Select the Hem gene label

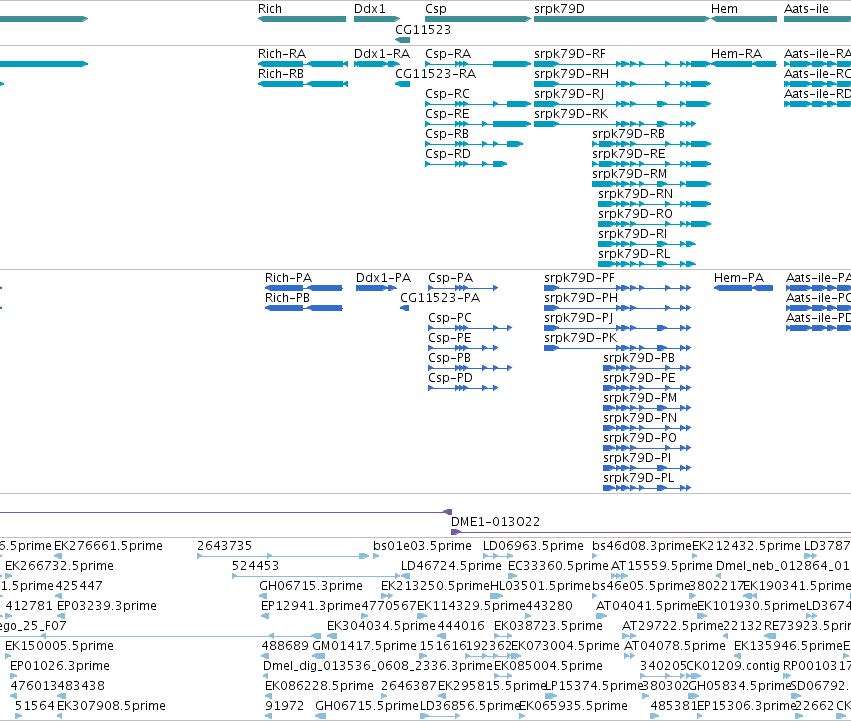click(x=724, y=9)
